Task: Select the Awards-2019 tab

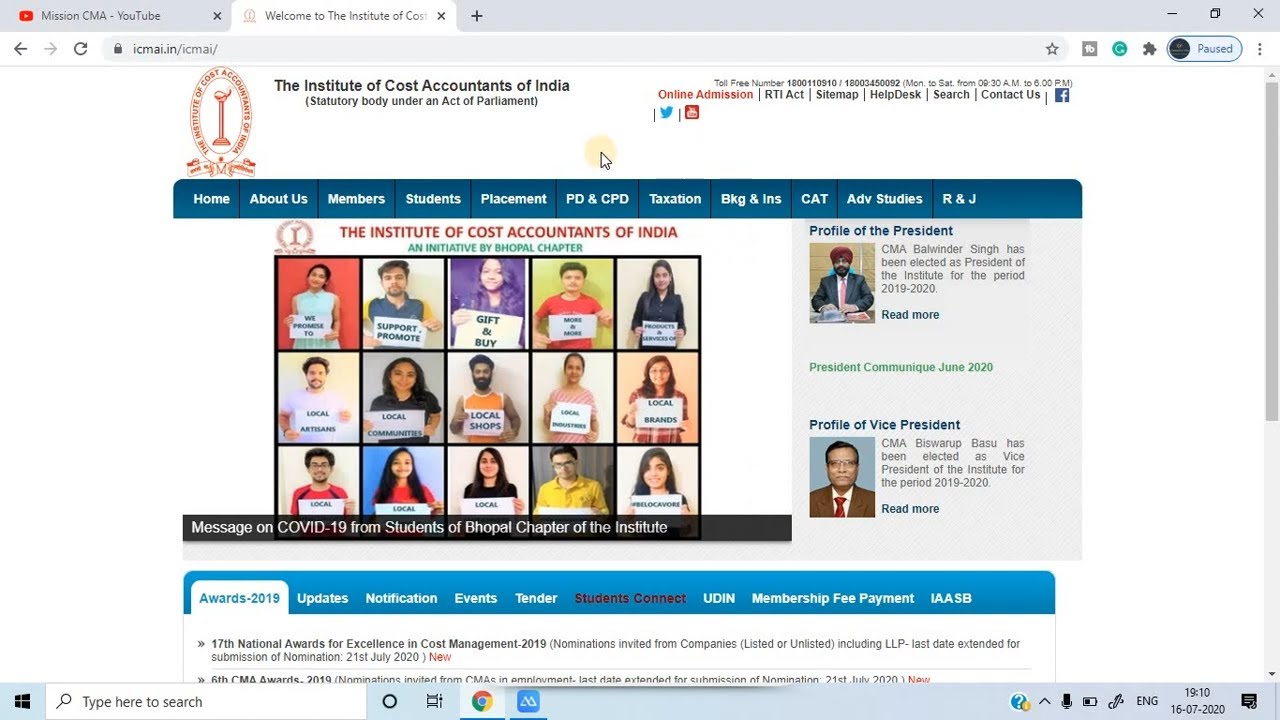Action: click(x=239, y=598)
